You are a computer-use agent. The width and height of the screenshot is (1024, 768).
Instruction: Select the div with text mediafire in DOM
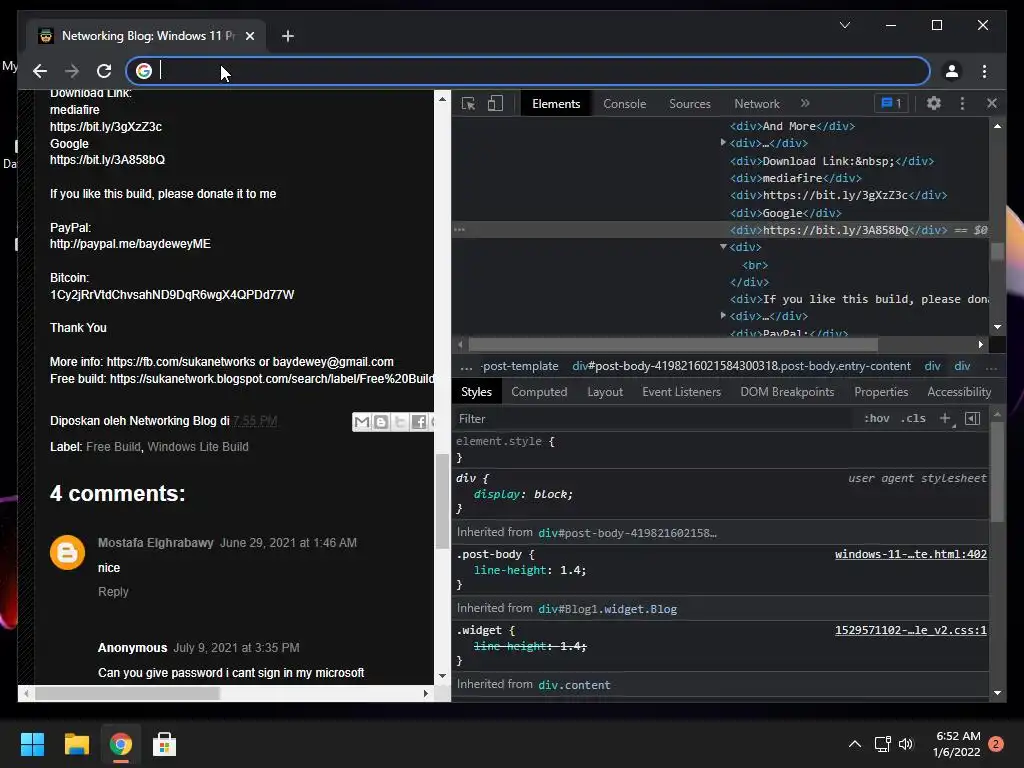(795, 178)
